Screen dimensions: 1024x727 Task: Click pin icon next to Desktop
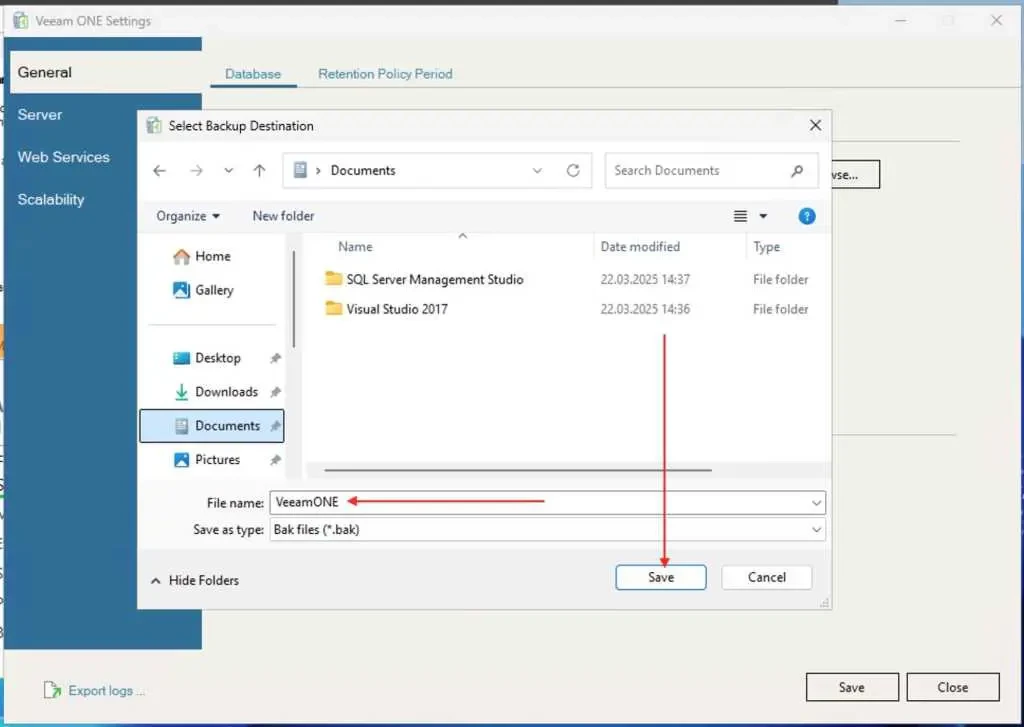[276, 358]
